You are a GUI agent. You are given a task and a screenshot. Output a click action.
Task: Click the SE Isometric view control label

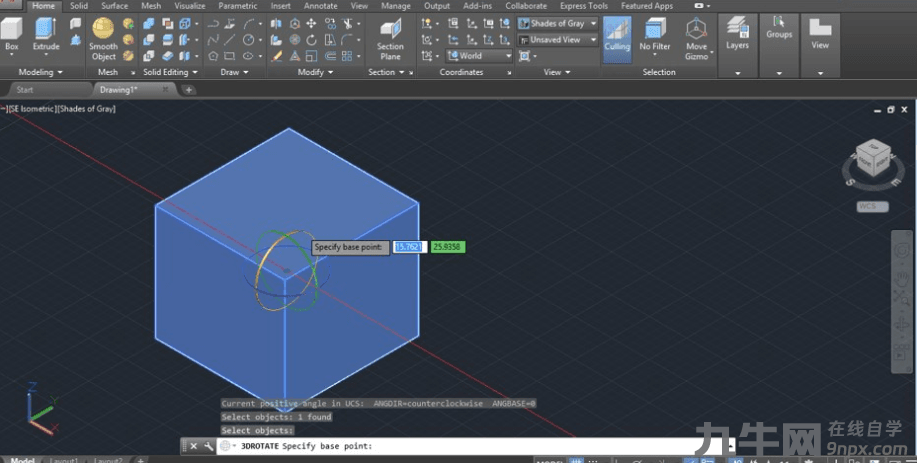(x=32, y=109)
